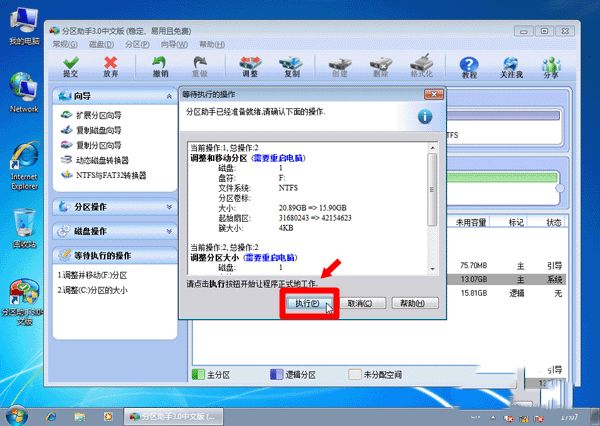Select the partition row showing 15.81GB
This screenshot has height=426, width=600.
pyautogui.click(x=506, y=293)
